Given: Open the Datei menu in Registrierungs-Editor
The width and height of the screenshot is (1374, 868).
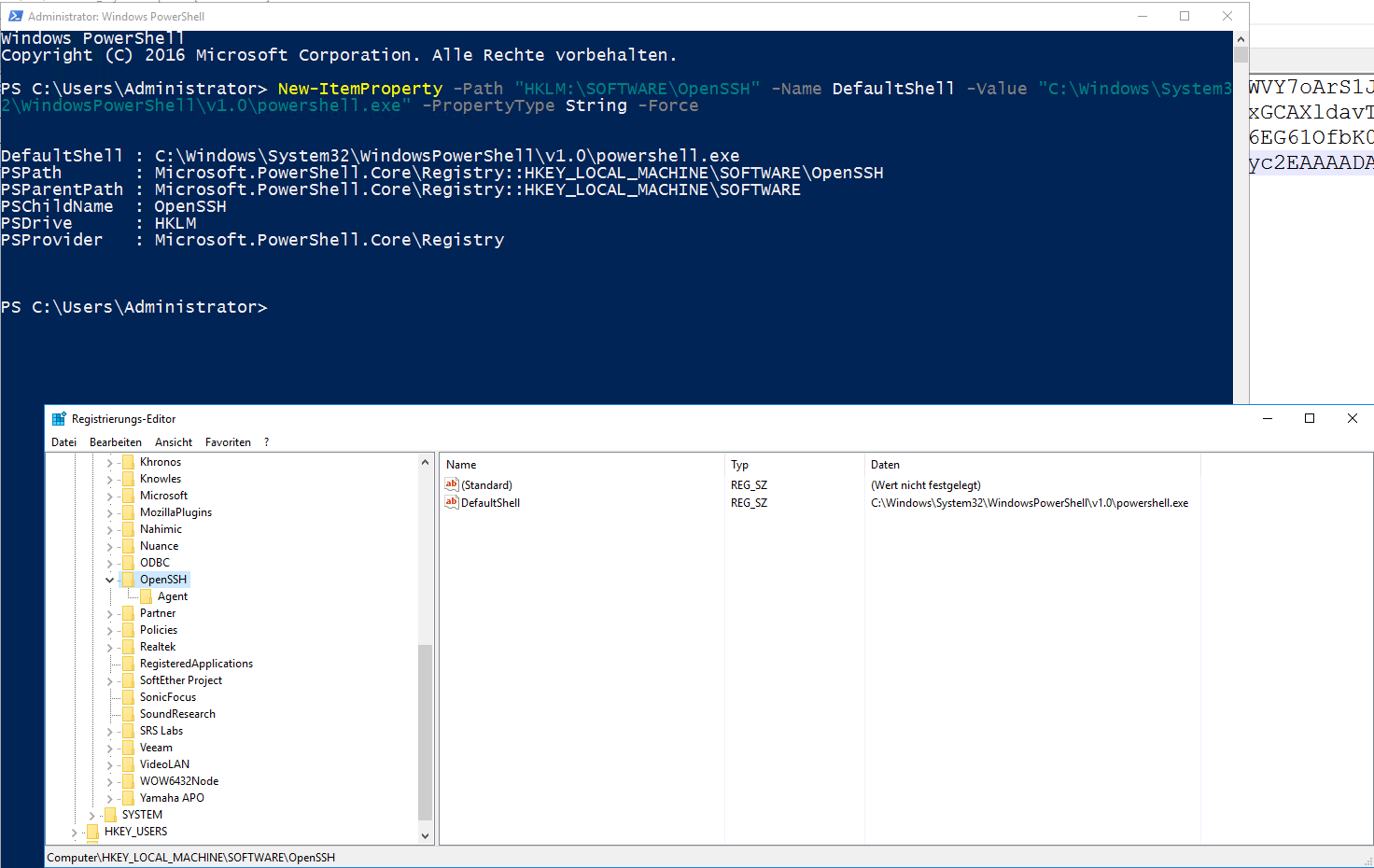Looking at the screenshot, I should [x=63, y=442].
